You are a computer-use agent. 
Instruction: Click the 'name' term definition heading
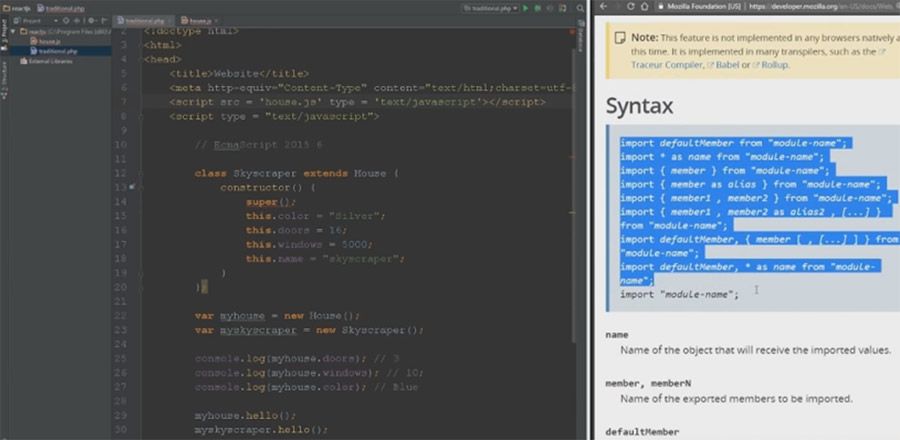click(617, 334)
